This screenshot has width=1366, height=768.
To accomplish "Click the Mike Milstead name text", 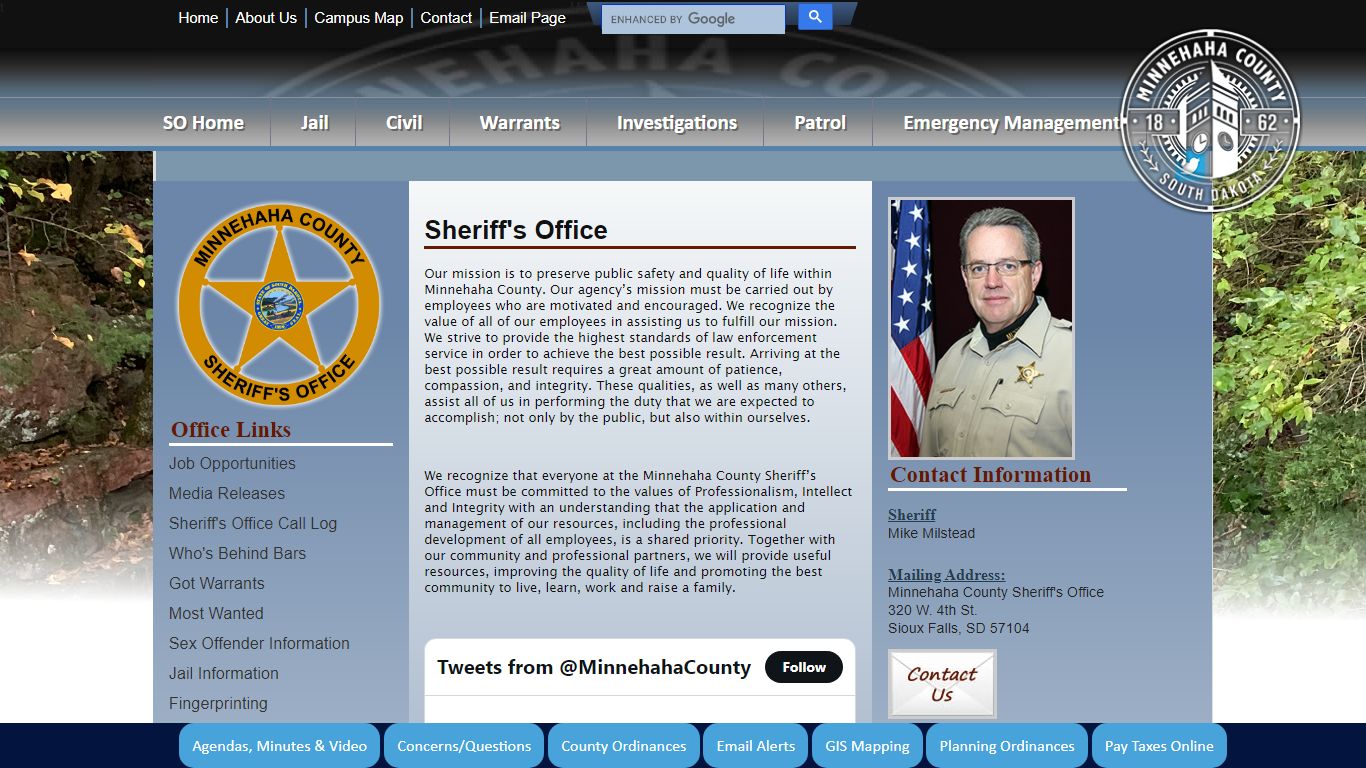I will [931, 534].
